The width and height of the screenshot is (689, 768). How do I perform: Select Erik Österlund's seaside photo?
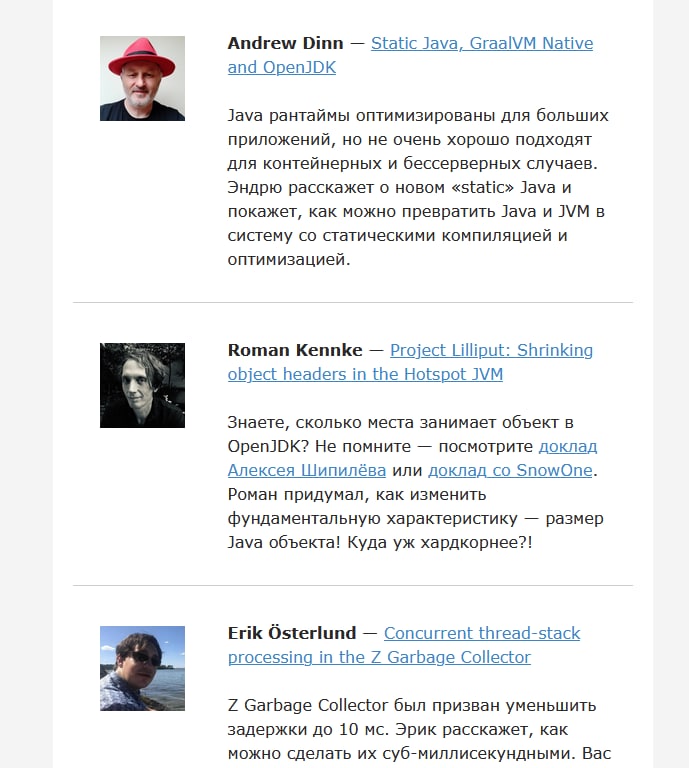click(142, 668)
